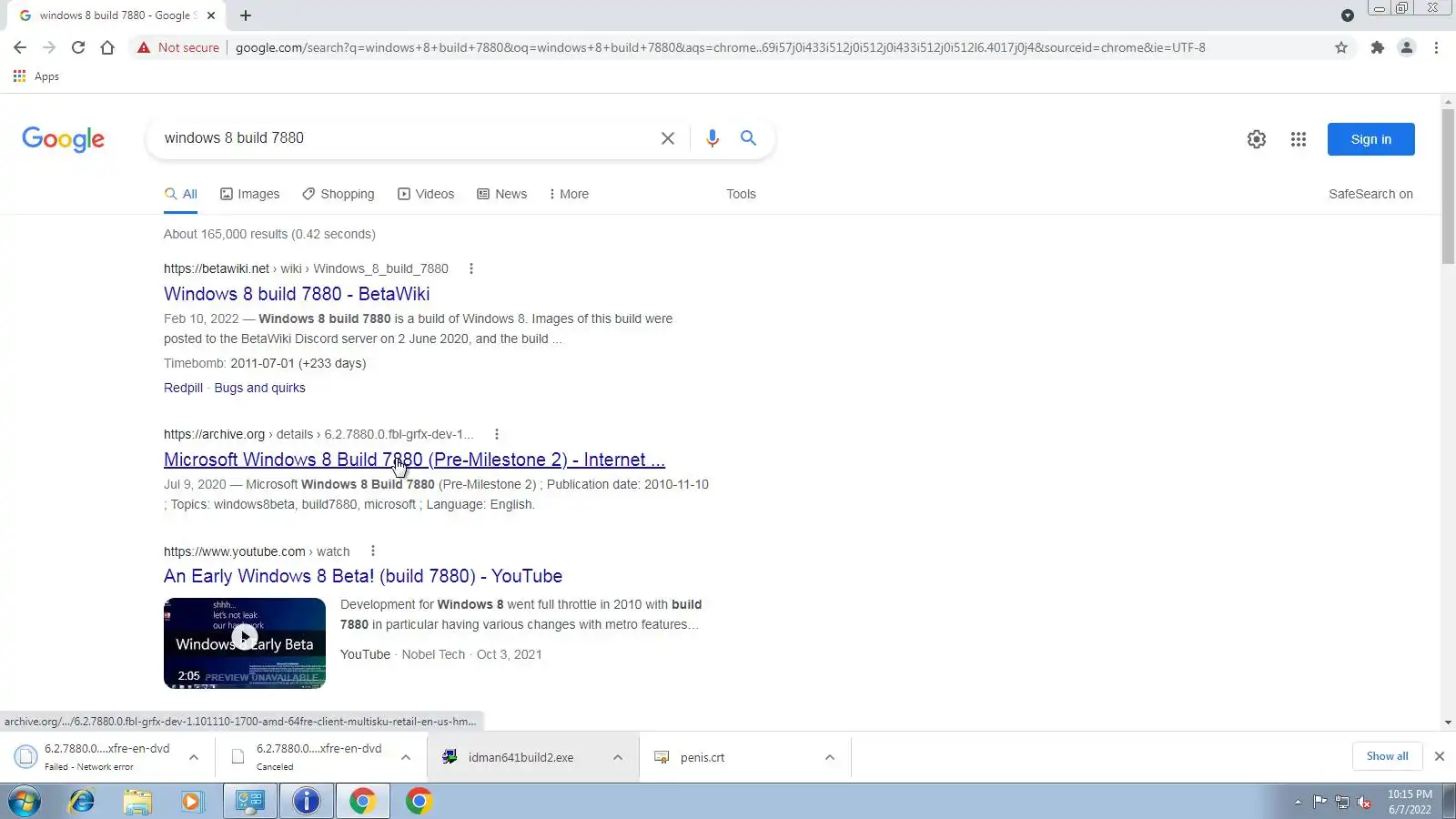This screenshot has height=819, width=1456.
Task: Open the Extensions puzzle icon
Action: coord(1378,47)
